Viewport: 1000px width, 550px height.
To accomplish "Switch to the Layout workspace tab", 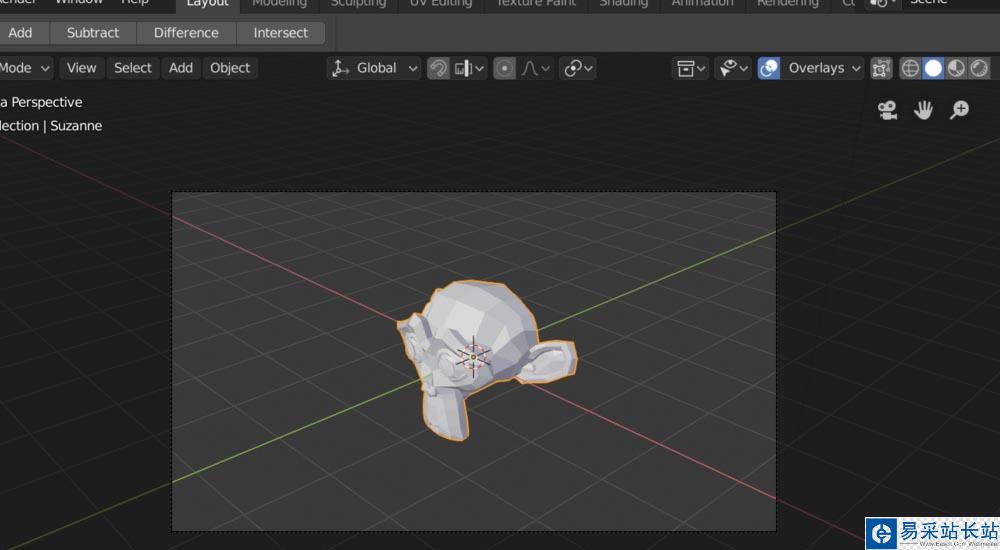I will 207,4.
